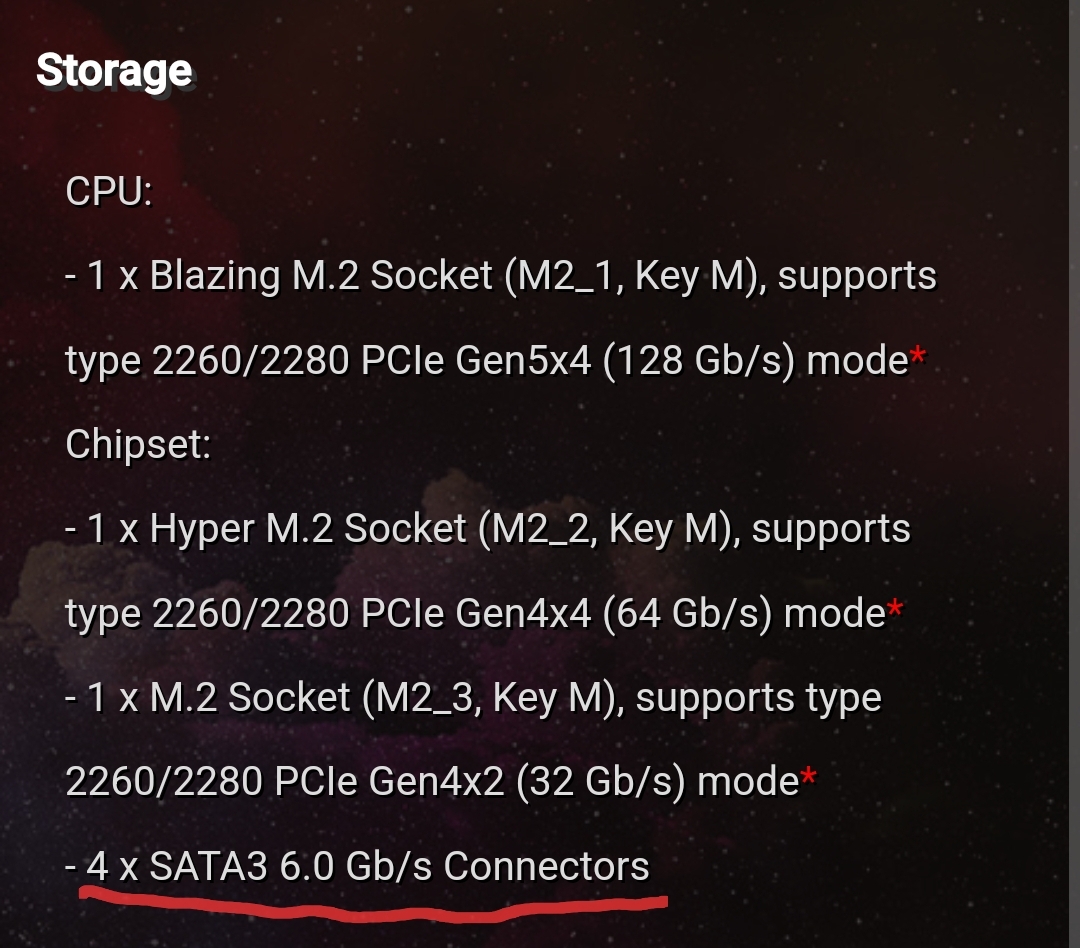Click the Storage section heading

(114, 71)
